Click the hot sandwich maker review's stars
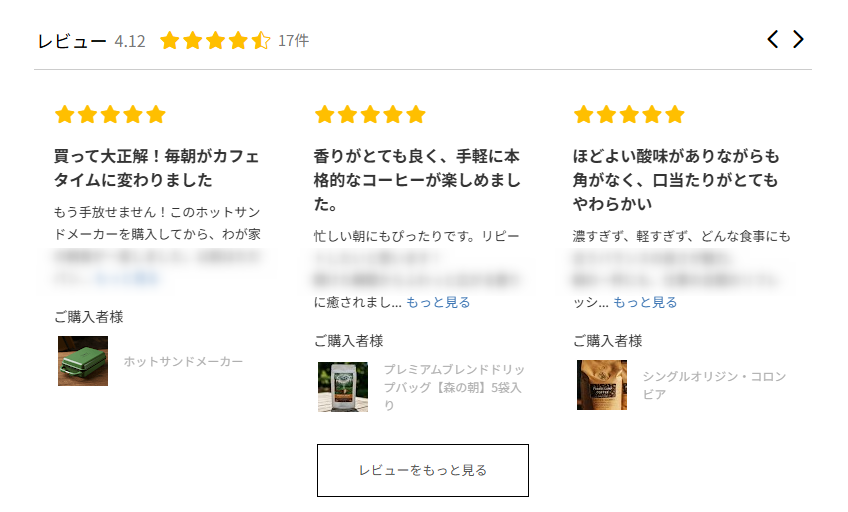The width and height of the screenshot is (848, 512). 110,115
